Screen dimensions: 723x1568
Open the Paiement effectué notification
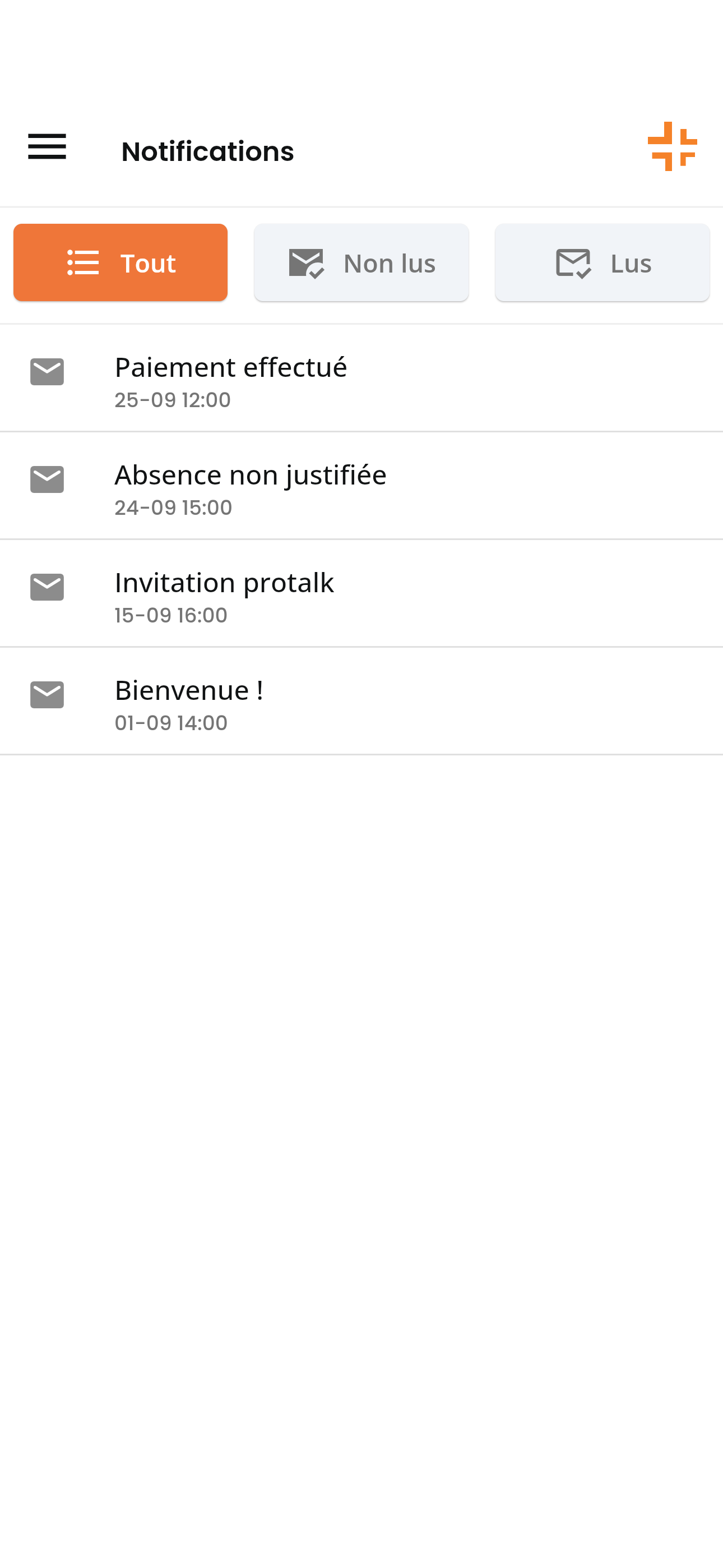pos(231,367)
